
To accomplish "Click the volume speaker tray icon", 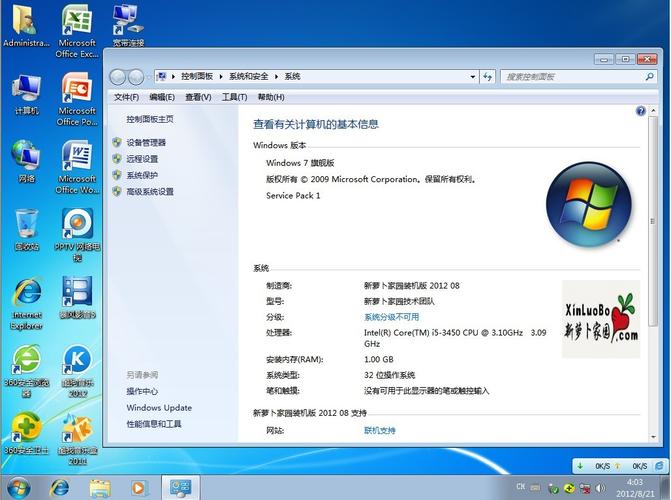I will click(x=600, y=488).
